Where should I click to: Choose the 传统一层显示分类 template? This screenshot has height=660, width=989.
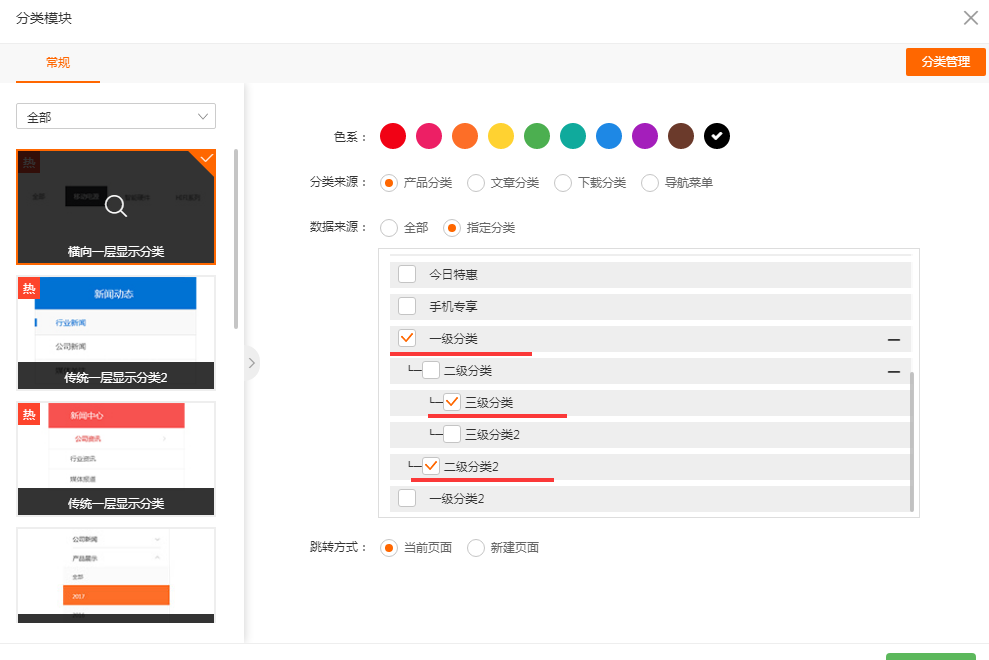(116, 459)
